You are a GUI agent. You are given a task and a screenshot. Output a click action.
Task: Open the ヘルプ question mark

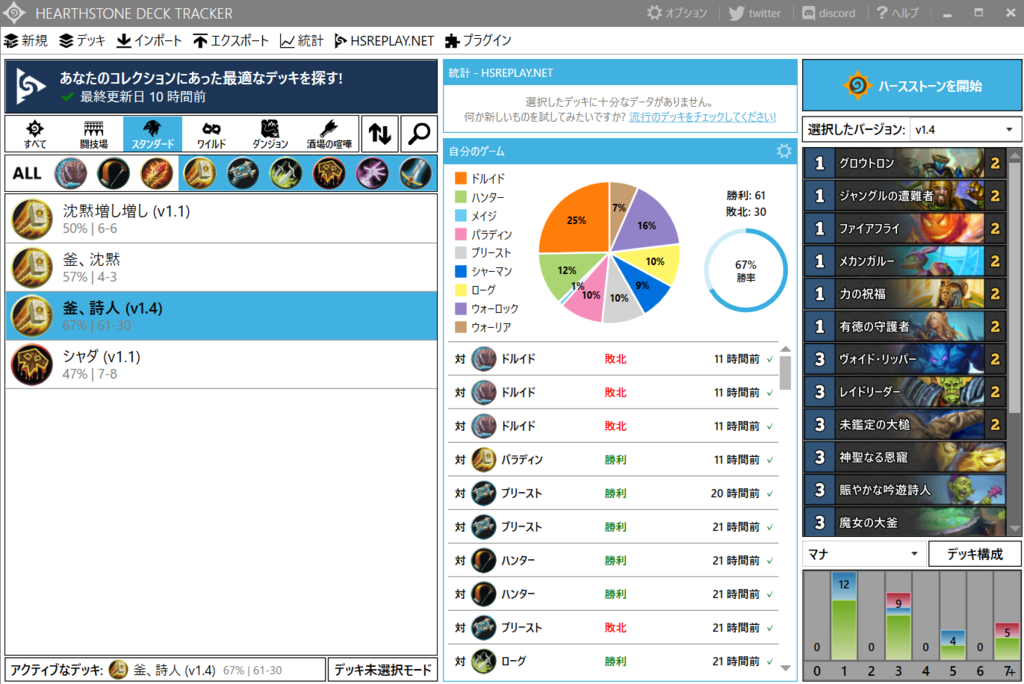pyautogui.click(x=882, y=13)
